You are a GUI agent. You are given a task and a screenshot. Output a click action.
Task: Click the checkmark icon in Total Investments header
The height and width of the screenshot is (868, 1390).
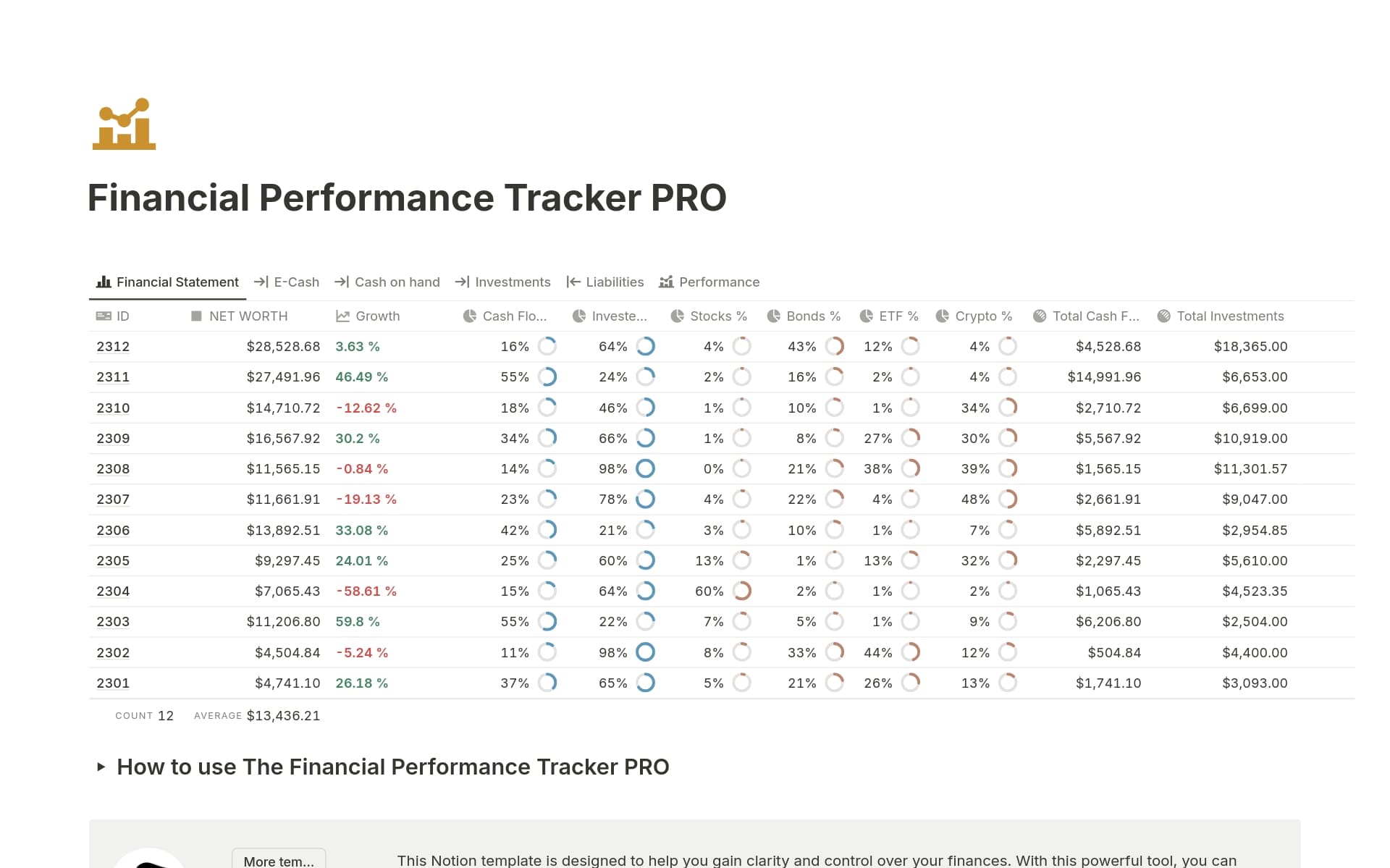(x=1163, y=316)
